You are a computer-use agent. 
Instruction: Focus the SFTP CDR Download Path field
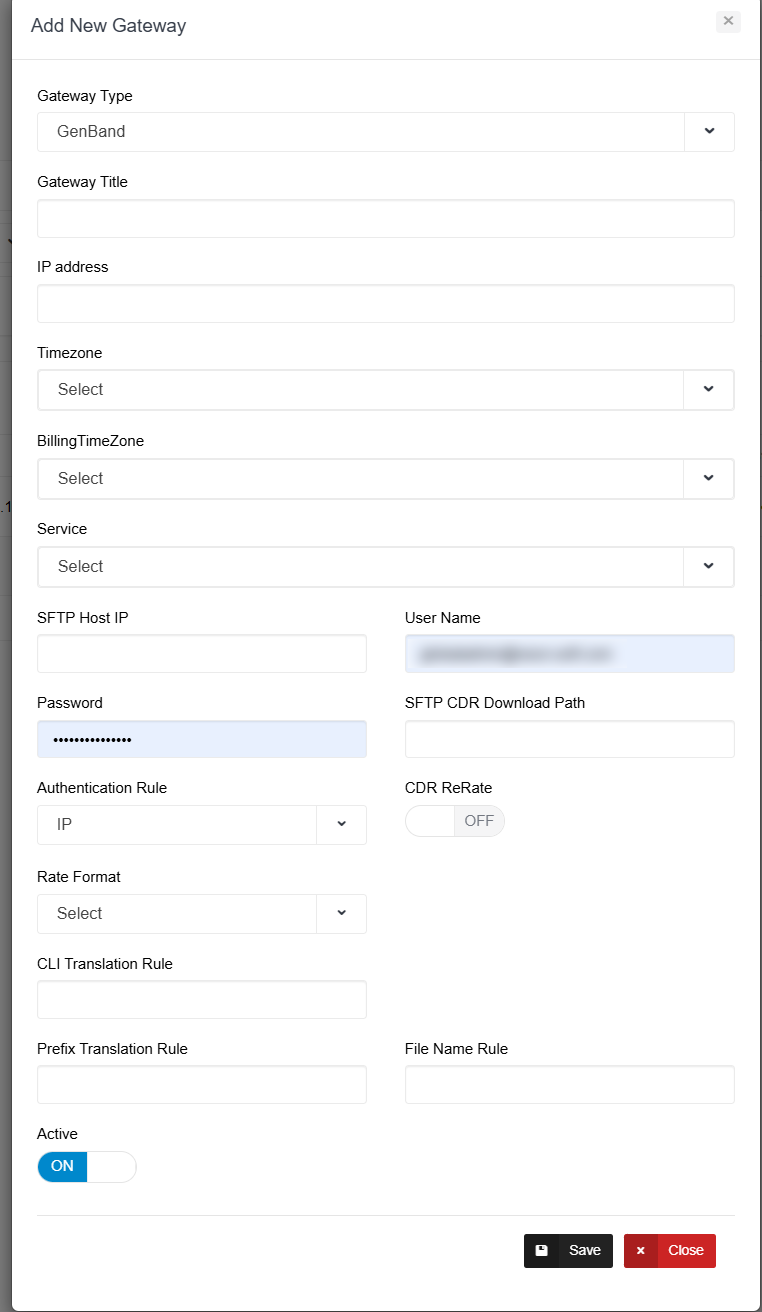point(569,739)
